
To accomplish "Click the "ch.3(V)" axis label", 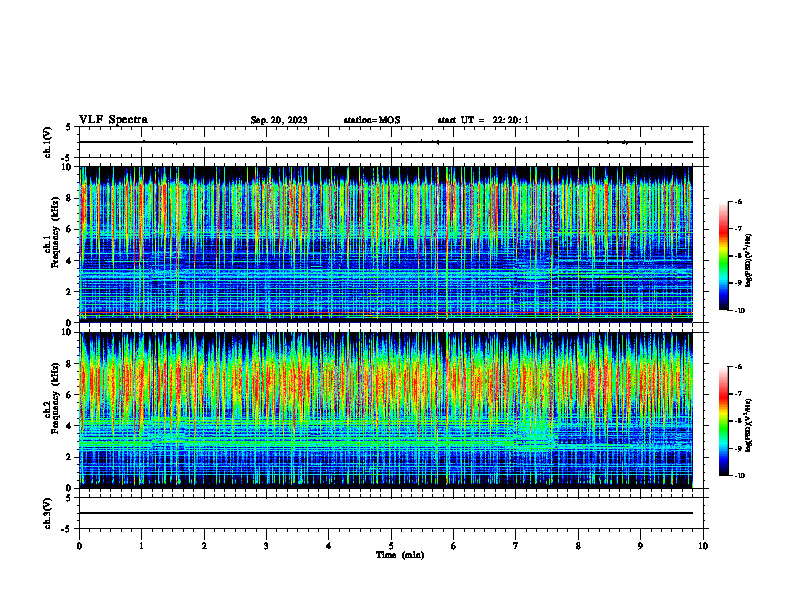I will coord(48,513).
